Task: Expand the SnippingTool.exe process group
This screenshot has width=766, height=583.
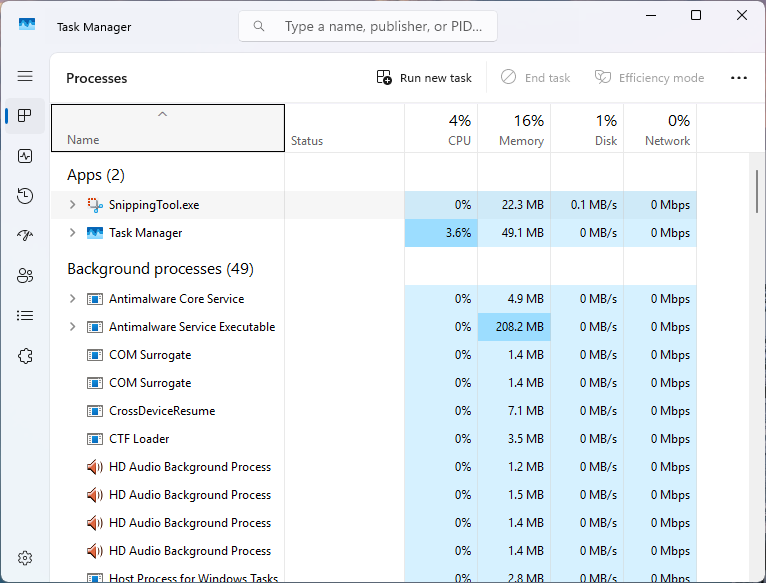Action: pyautogui.click(x=72, y=205)
